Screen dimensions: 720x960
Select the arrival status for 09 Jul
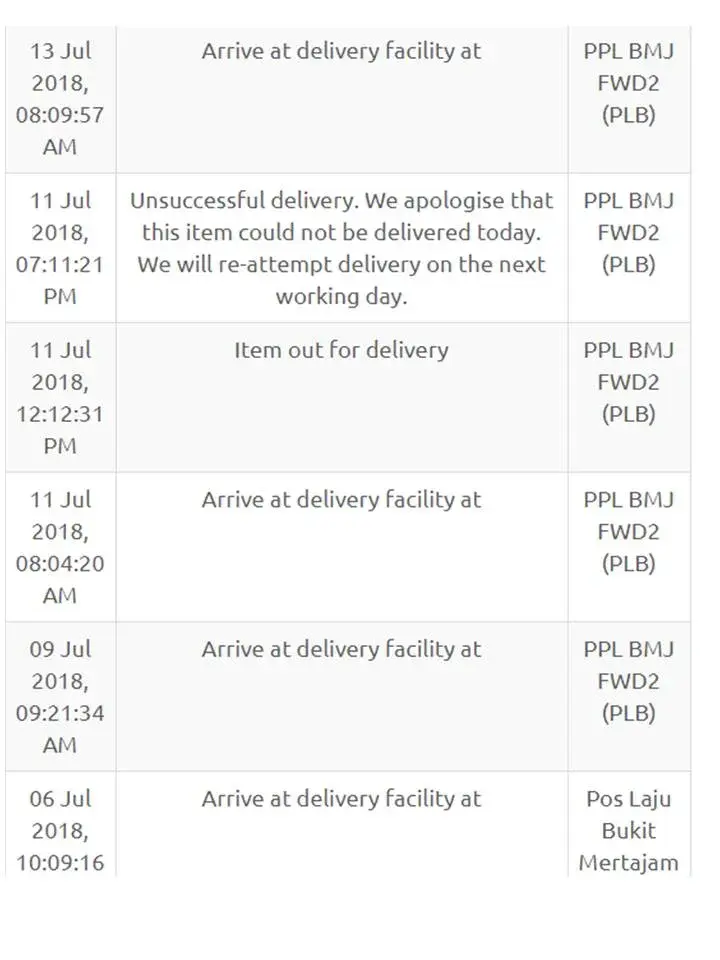click(x=341, y=649)
